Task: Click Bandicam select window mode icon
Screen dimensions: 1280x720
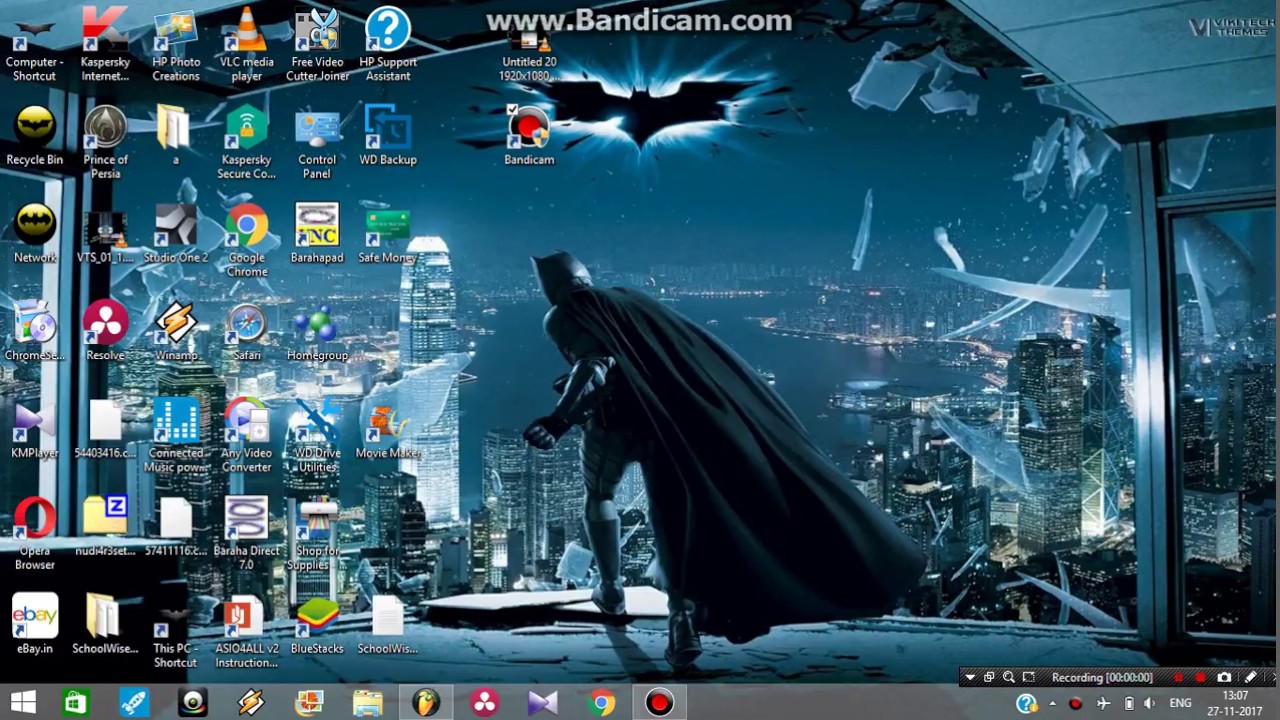Action: pos(989,677)
